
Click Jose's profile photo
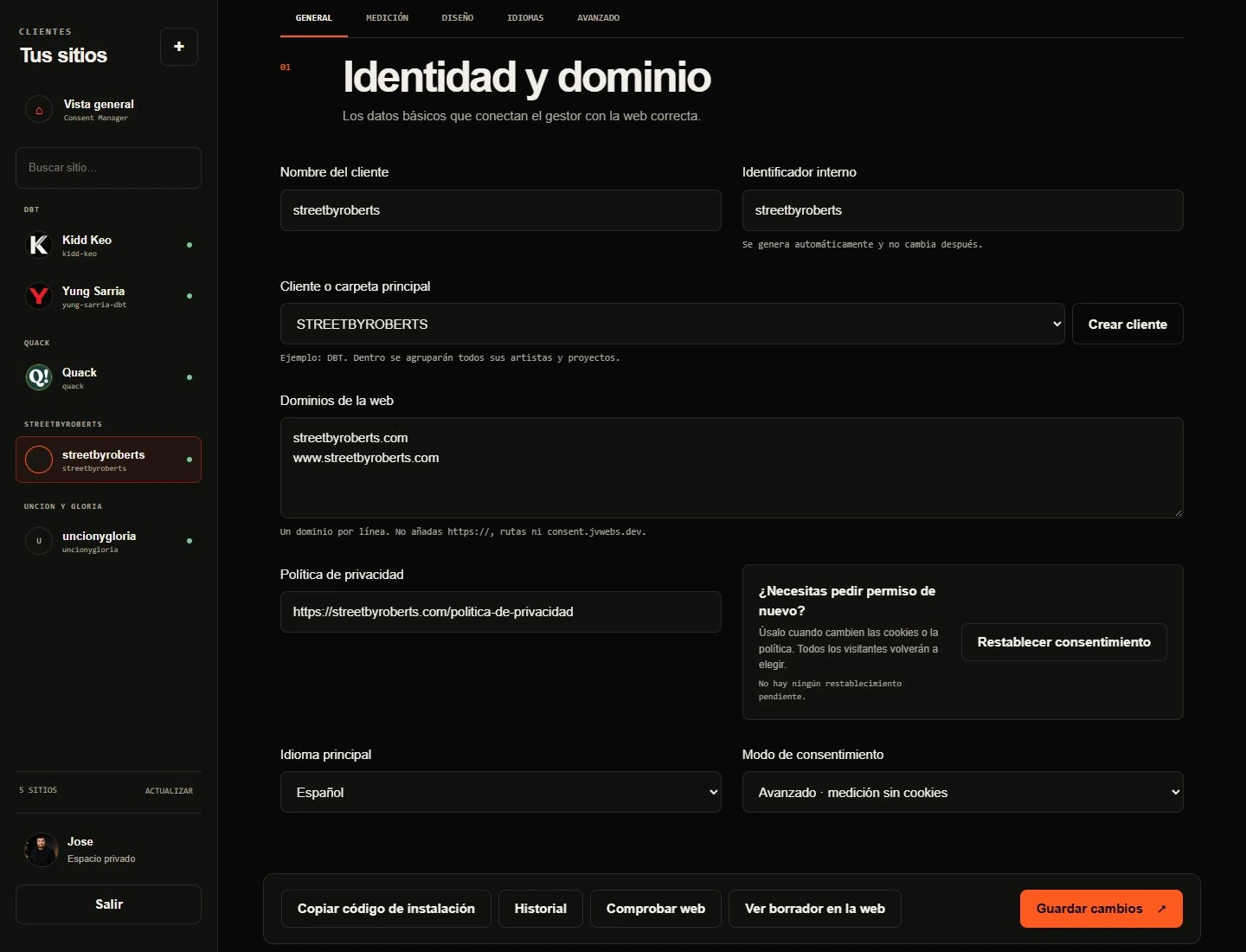coord(42,850)
